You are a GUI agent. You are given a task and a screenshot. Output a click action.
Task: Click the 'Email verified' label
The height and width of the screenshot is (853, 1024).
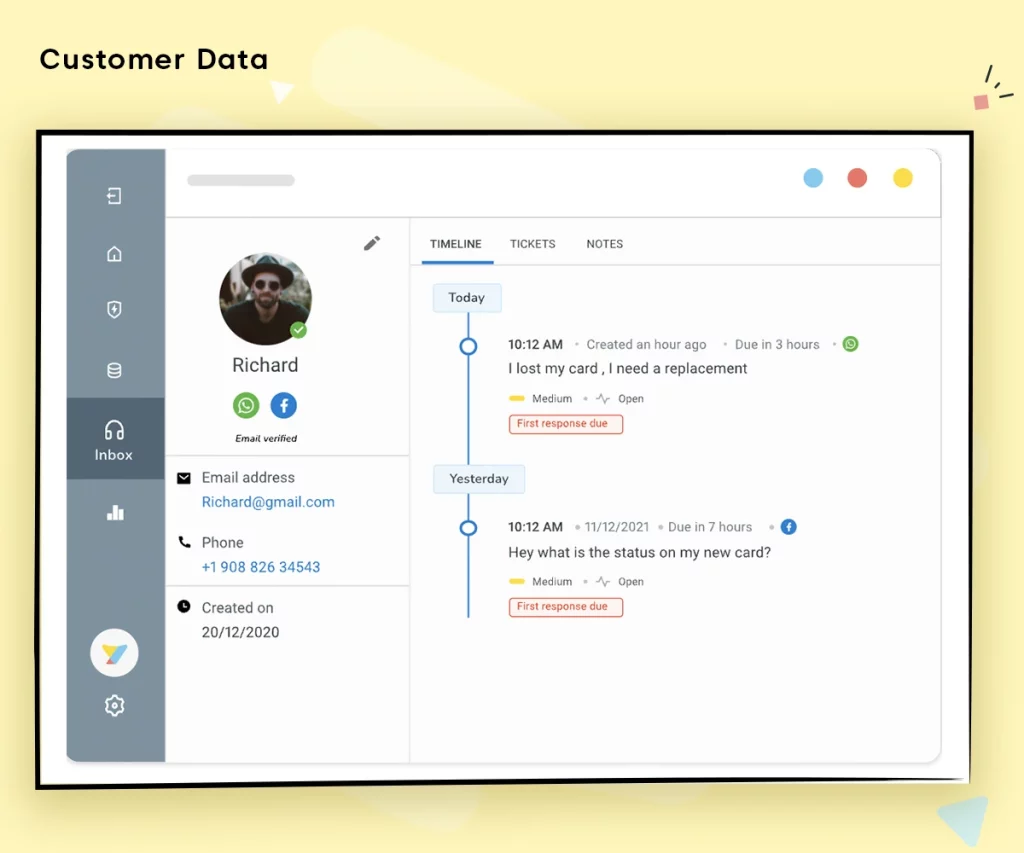click(266, 438)
